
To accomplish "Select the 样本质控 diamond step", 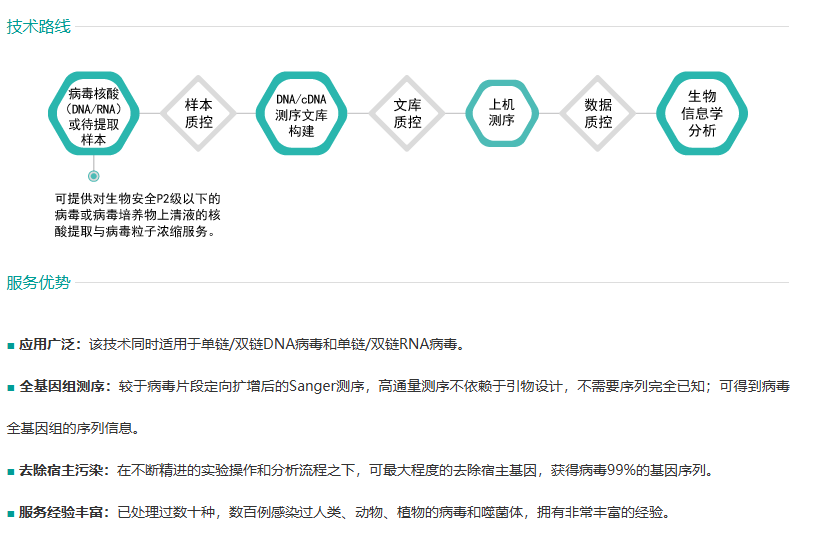I will click(x=198, y=114).
